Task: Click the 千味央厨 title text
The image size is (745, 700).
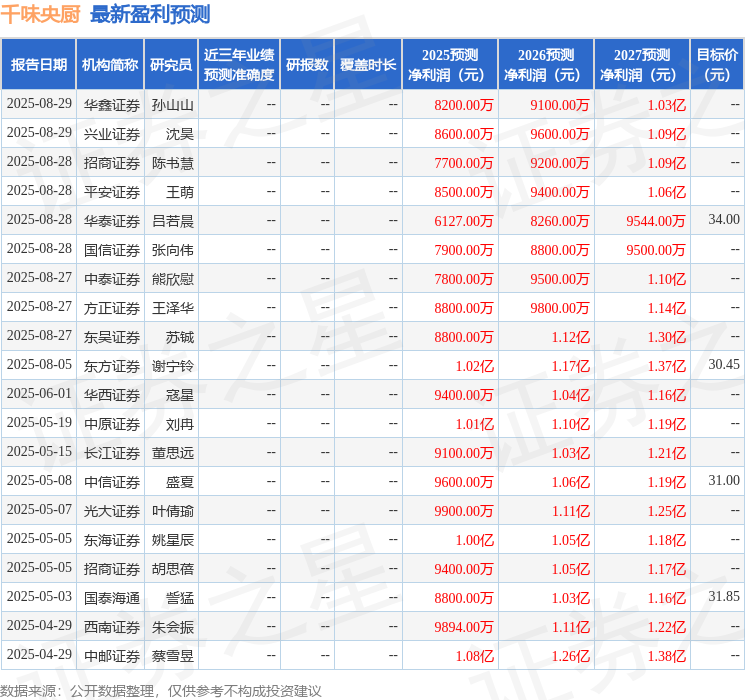Action: pos(40,14)
